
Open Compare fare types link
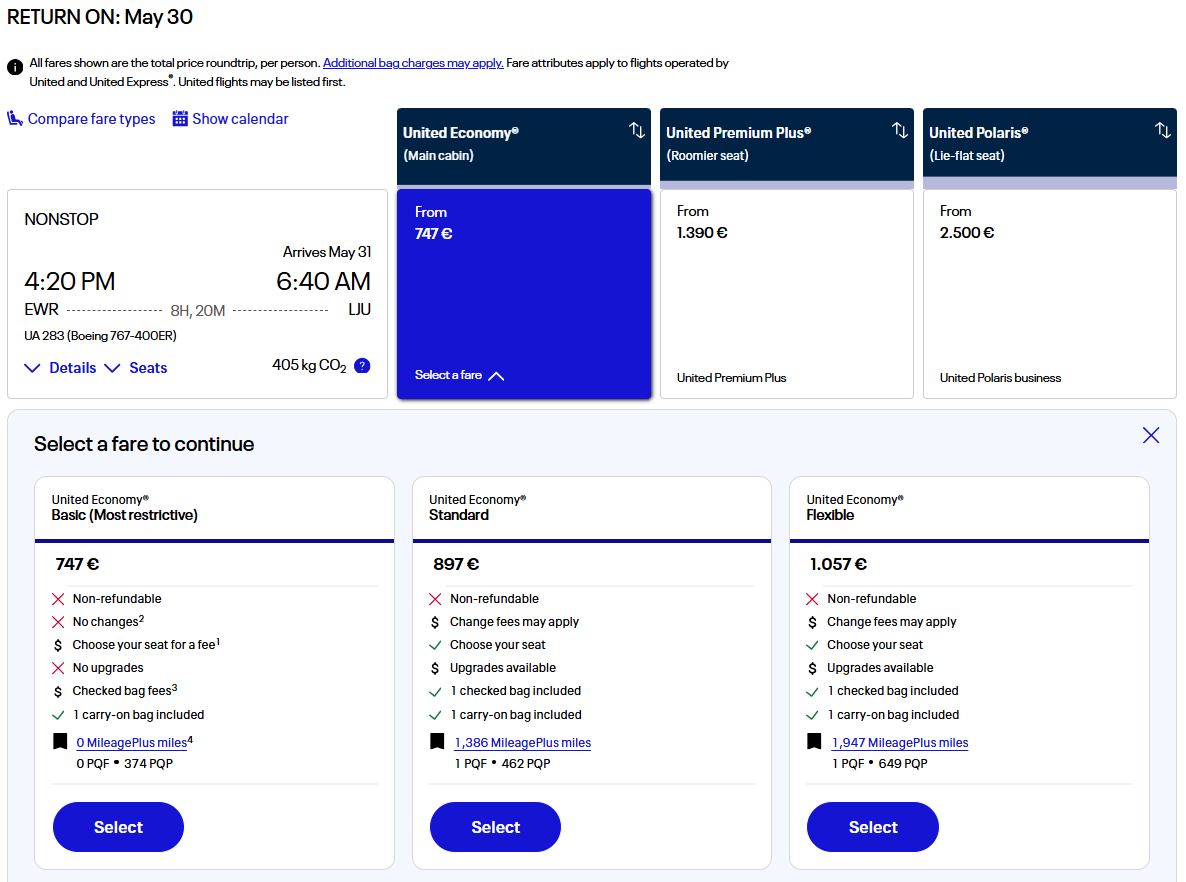[x=91, y=119]
